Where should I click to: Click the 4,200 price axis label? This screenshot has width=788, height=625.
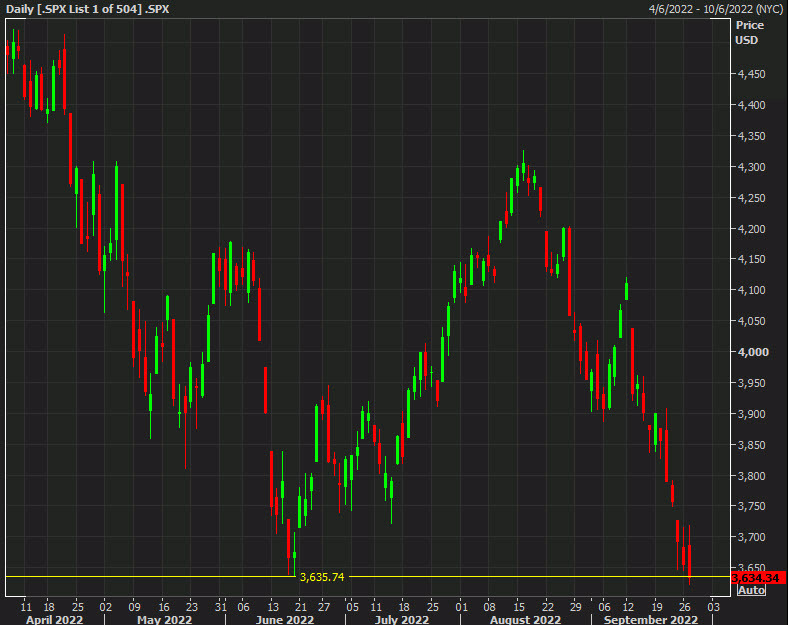[x=751, y=229]
